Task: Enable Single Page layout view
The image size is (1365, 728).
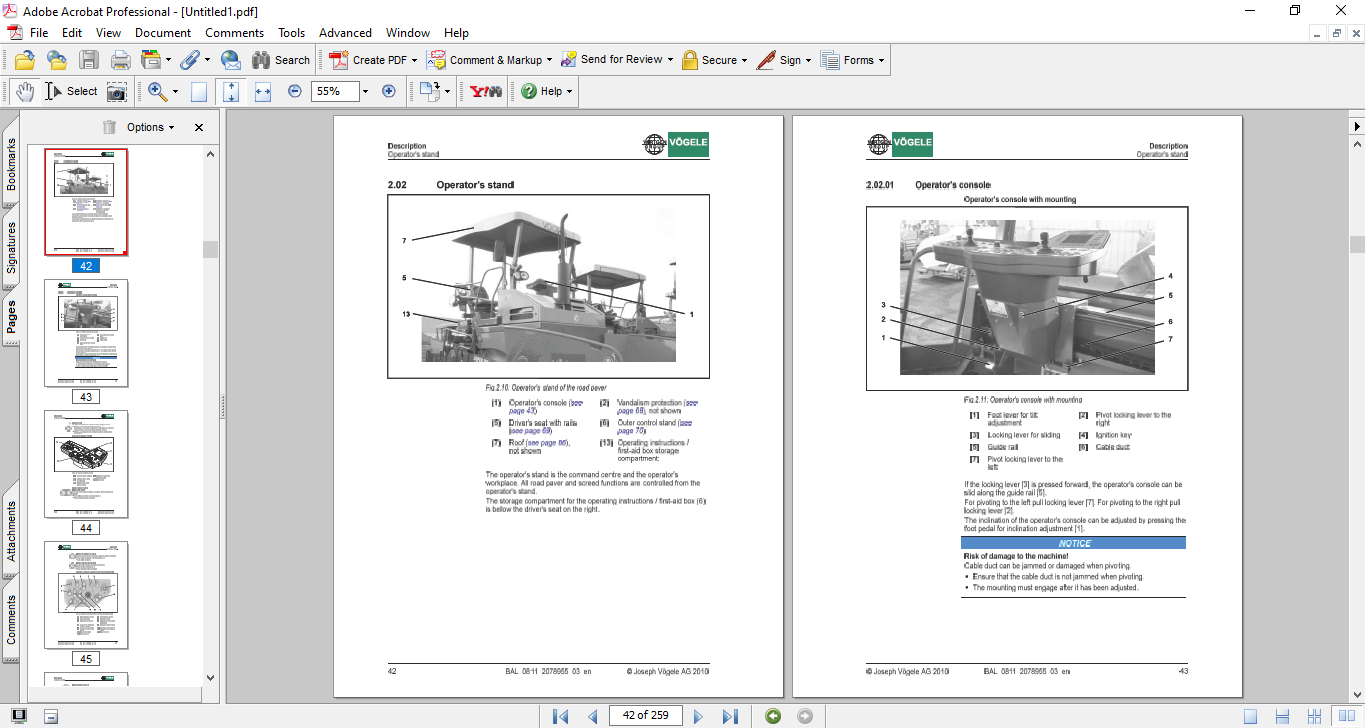Action: (1250, 716)
